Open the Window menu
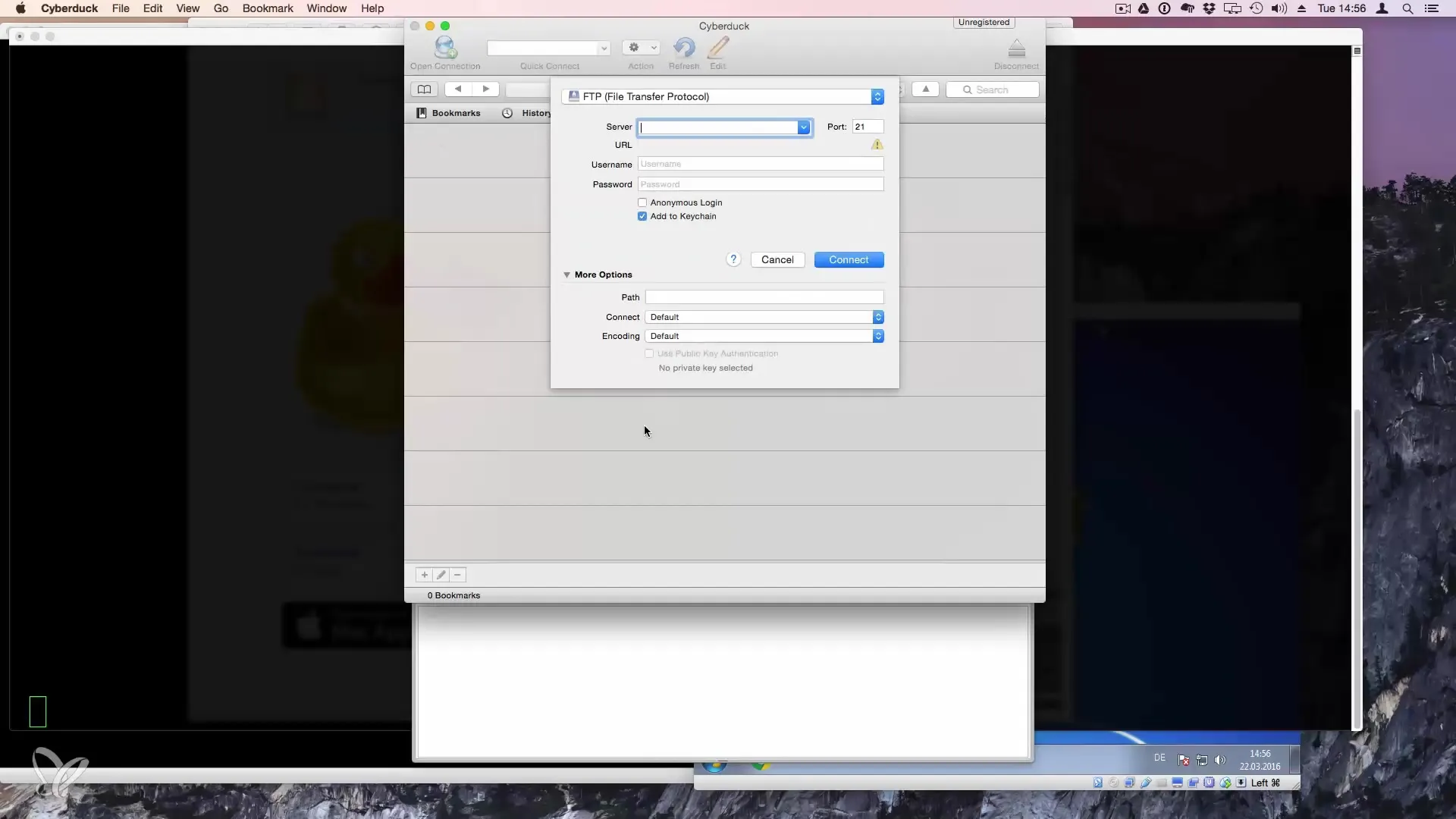Image resolution: width=1456 pixels, height=819 pixels. click(327, 8)
